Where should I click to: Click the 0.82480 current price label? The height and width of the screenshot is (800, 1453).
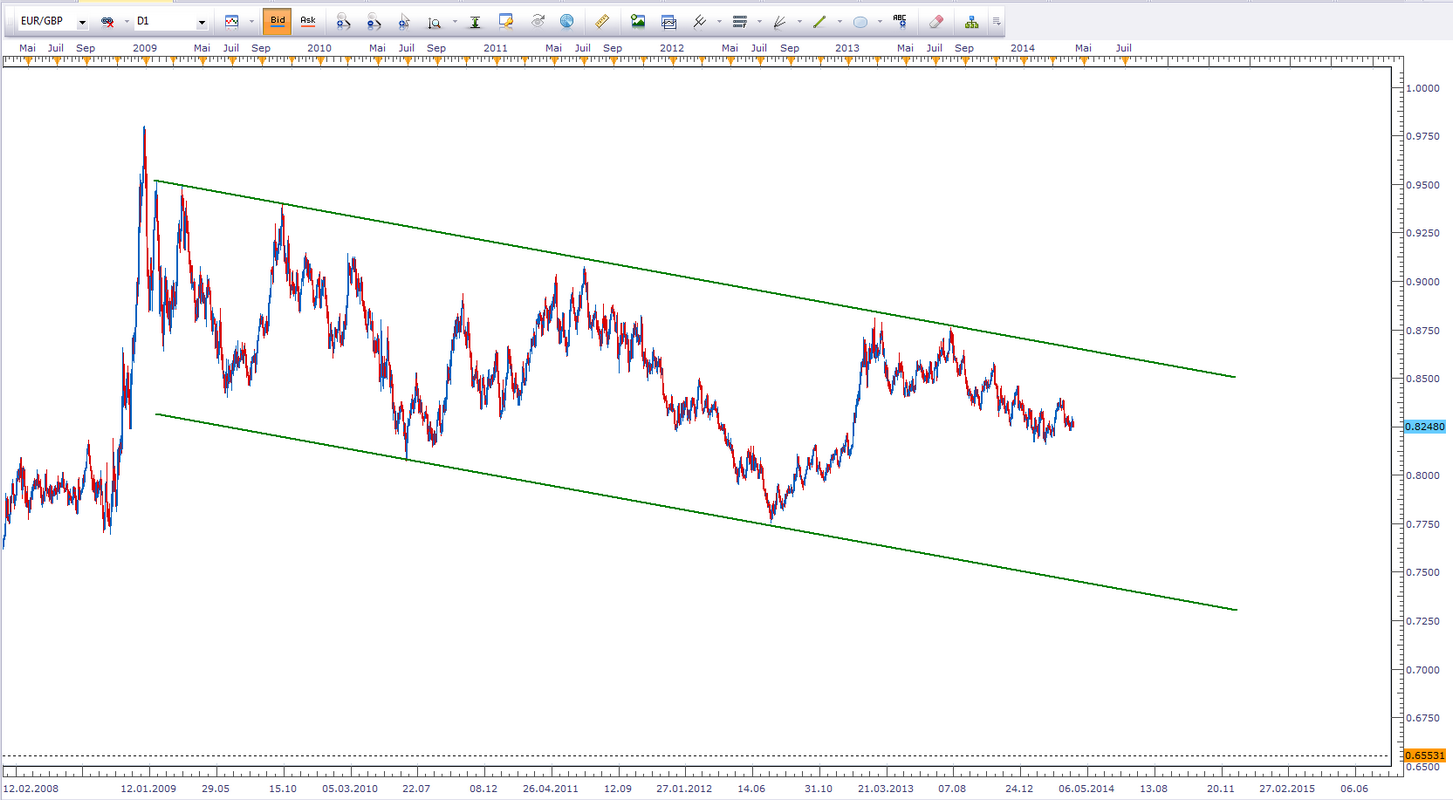click(1424, 427)
